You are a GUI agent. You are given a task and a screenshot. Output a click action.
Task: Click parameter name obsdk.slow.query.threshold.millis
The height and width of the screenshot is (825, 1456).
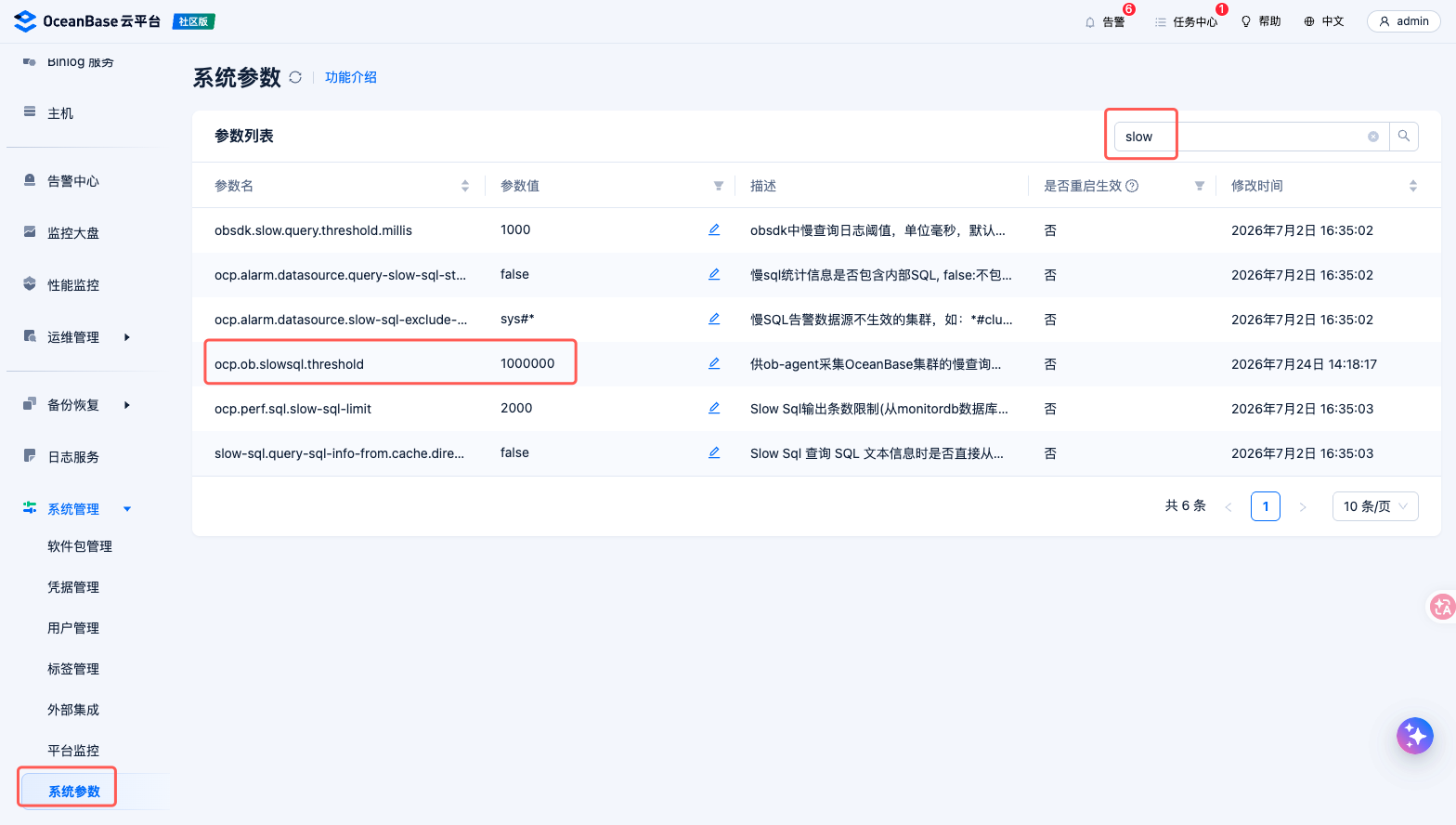coord(313,230)
